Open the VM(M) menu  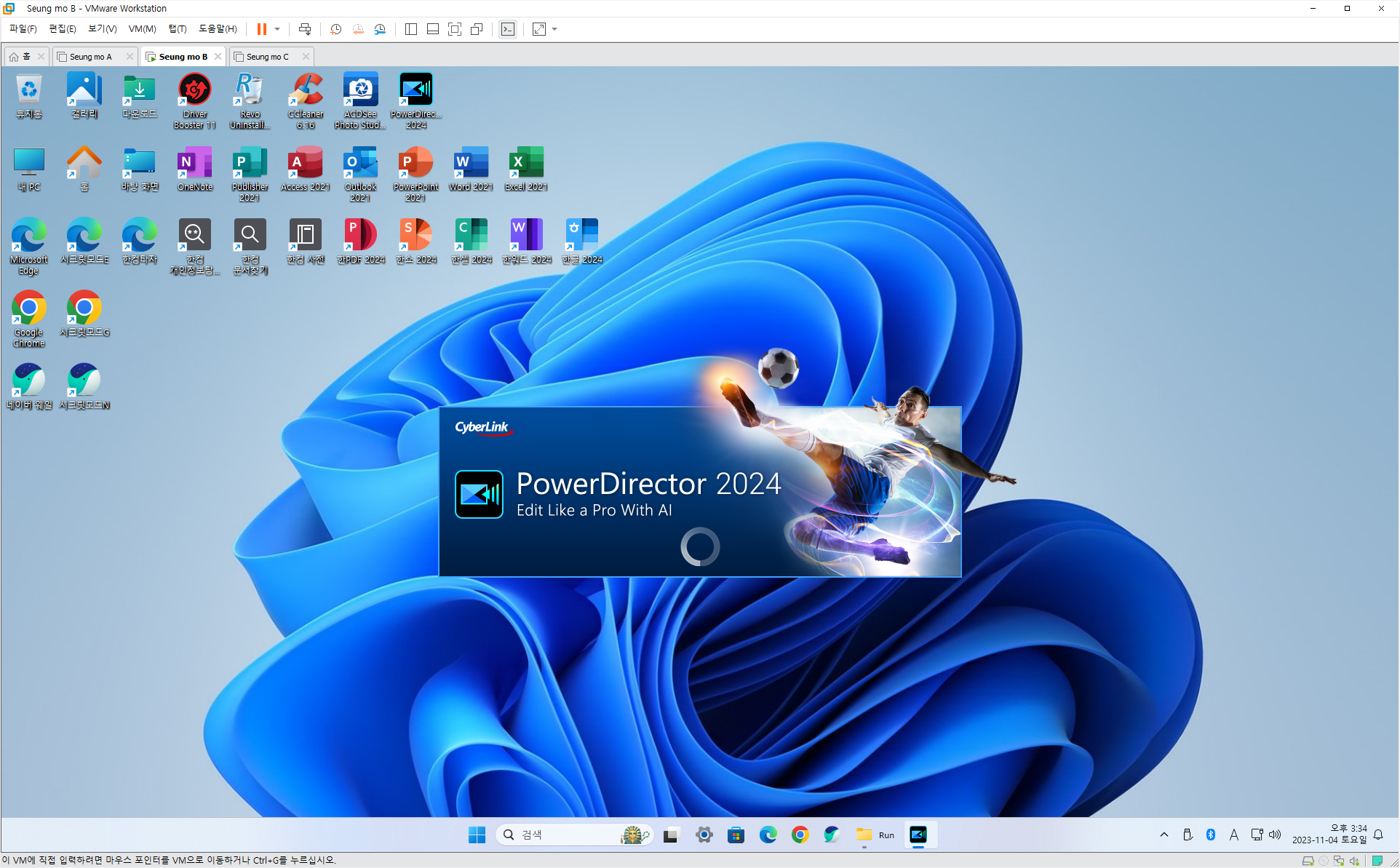[x=142, y=29]
